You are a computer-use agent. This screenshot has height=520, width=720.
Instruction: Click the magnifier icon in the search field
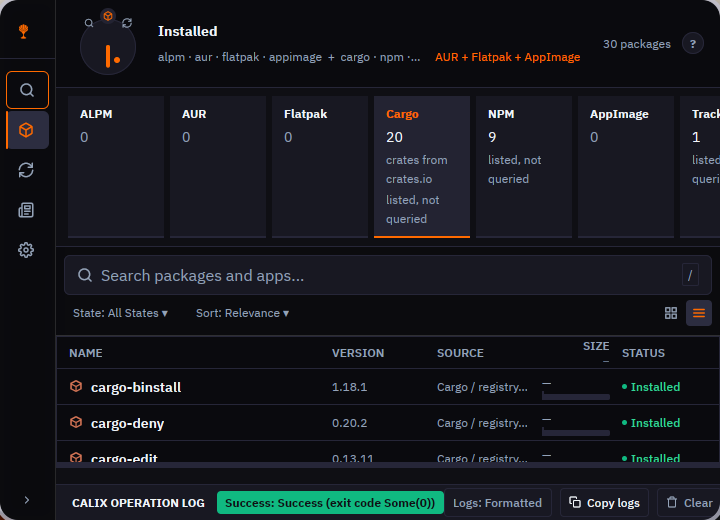point(85,275)
